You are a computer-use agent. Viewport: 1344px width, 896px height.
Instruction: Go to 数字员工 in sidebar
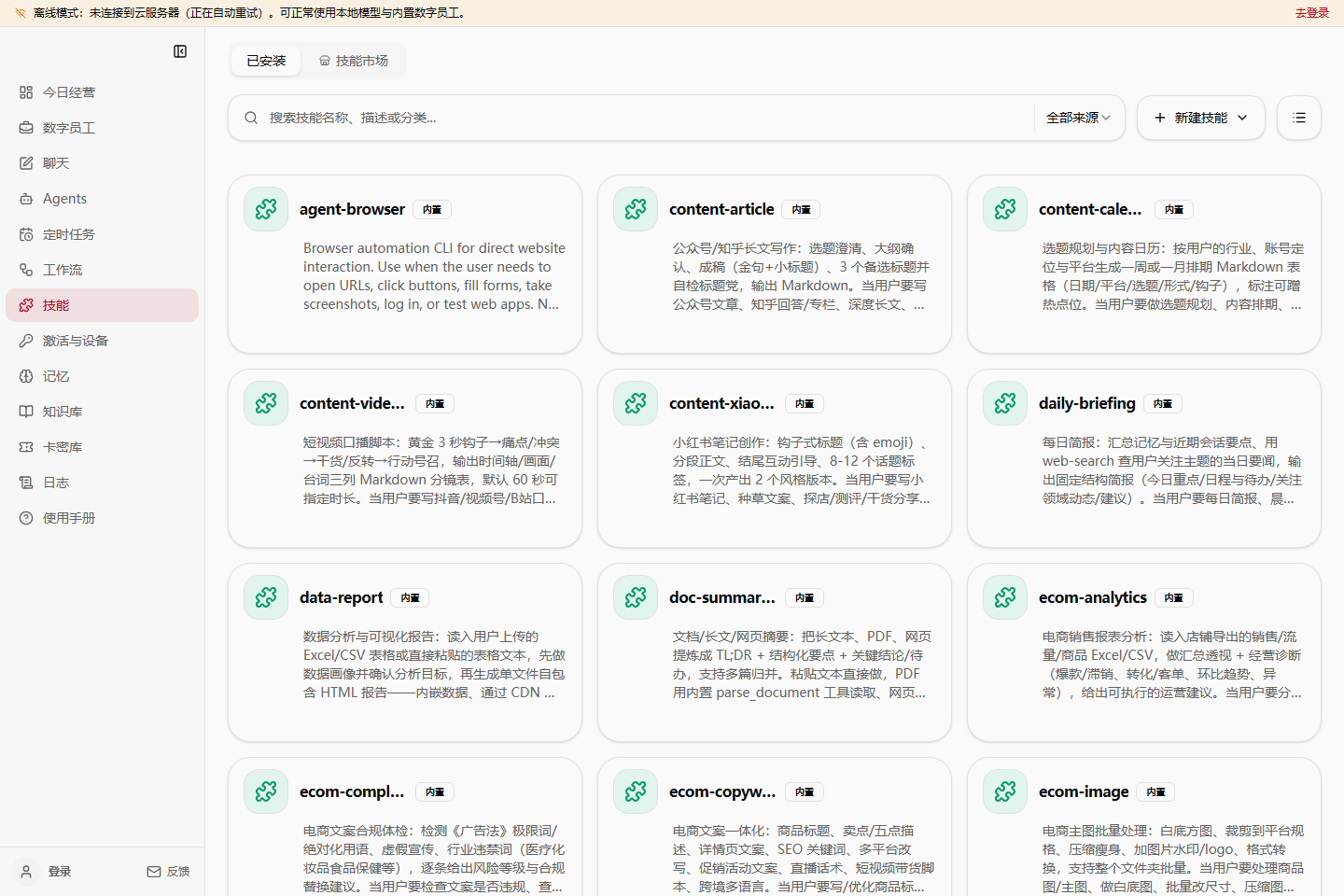pos(103,128)
